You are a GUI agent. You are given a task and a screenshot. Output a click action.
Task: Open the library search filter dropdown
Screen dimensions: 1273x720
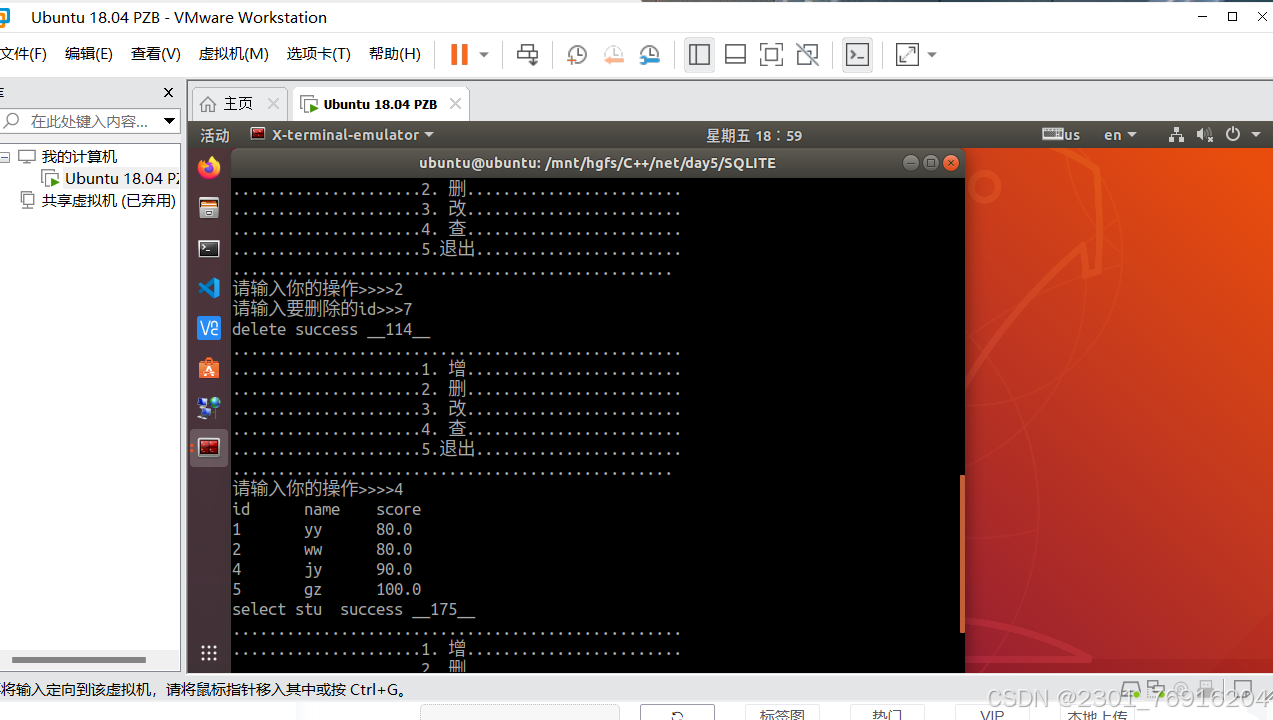point(169,121)
